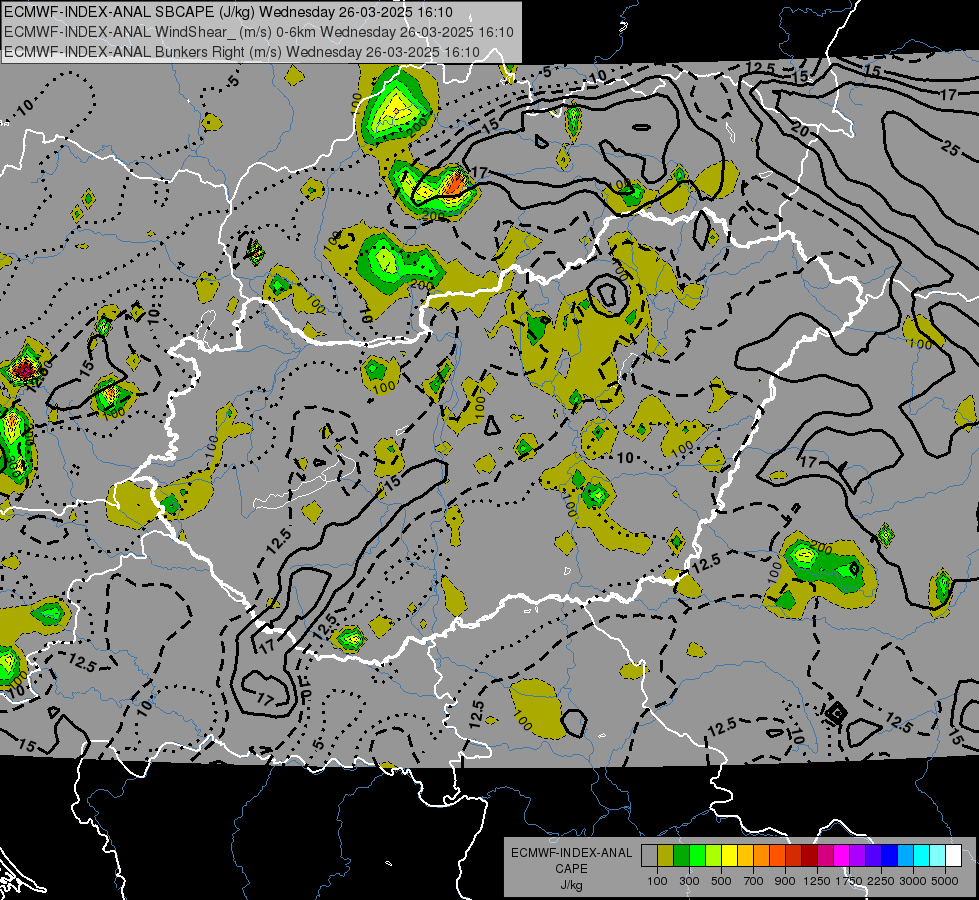Screen dimensions: 979x900
Task: Click the 20 contour label on the map
Action: (800, 131)
